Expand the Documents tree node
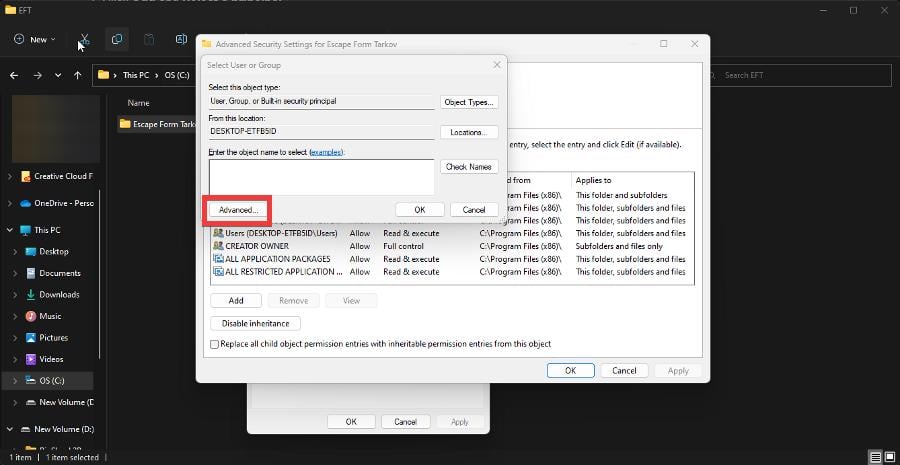Viewport: 900px width, 465px height. (x=15, y=273)
